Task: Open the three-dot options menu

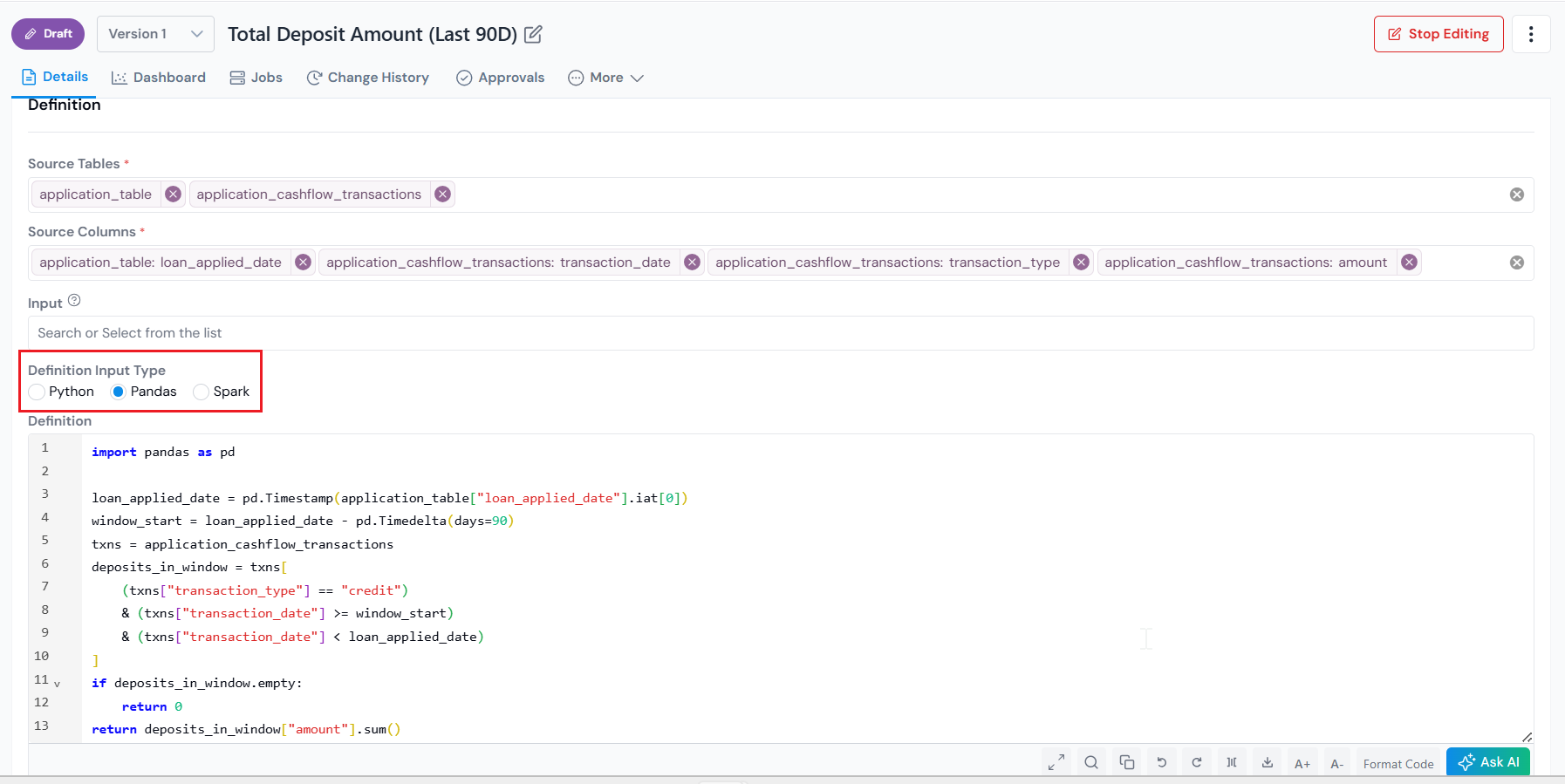Action: (1531, 34)
